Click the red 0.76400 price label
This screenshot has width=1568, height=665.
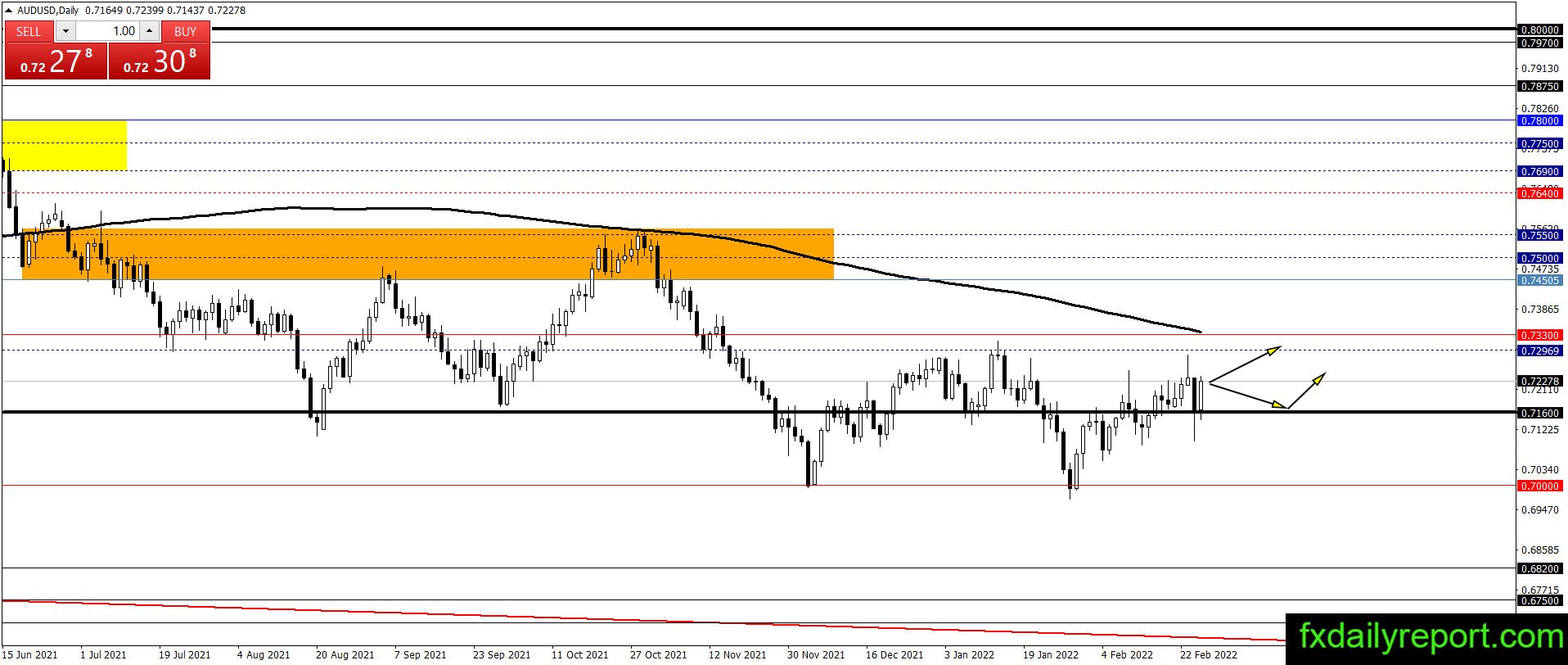point(1539,193)
